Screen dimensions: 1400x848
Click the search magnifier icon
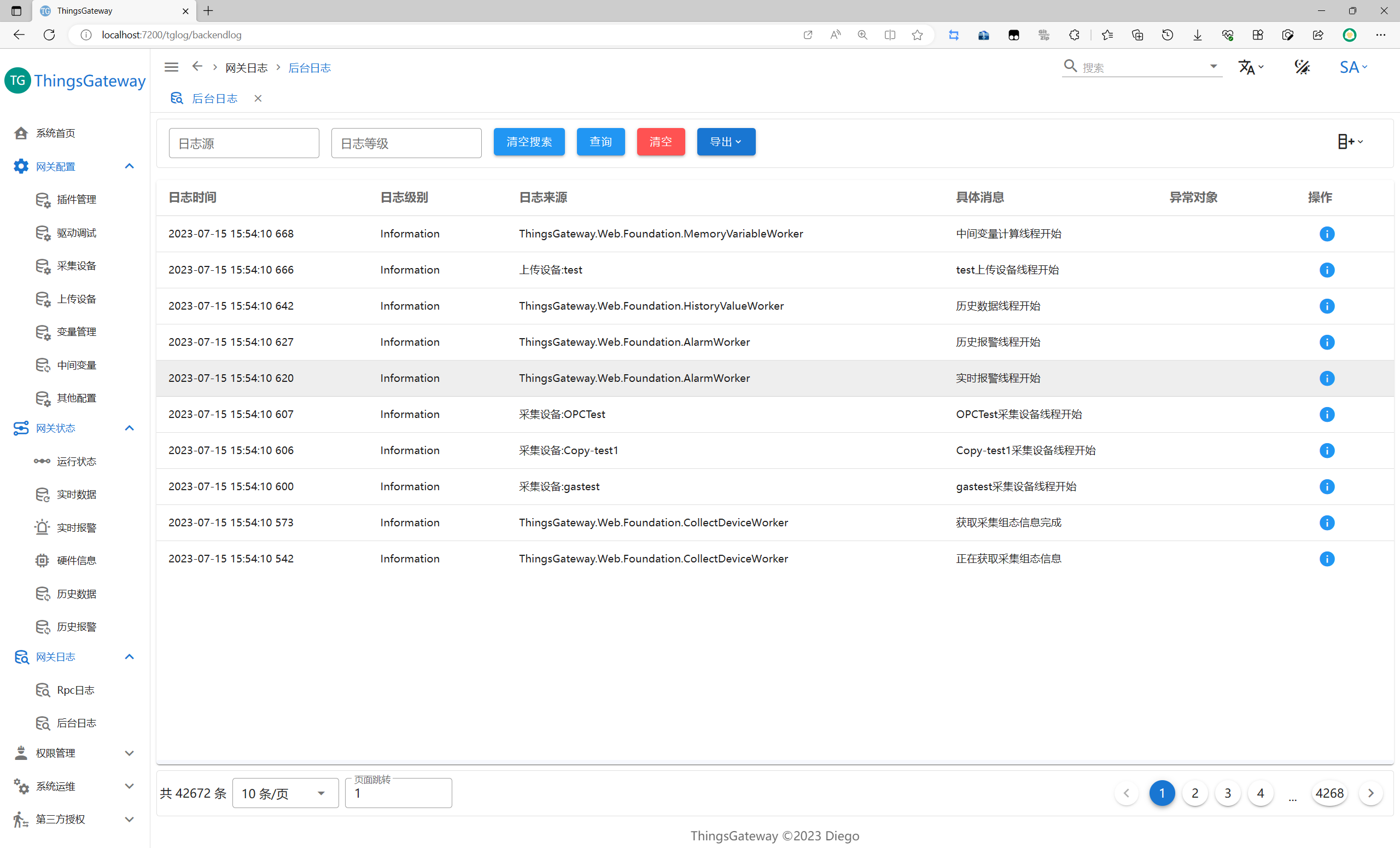tap(1070, 67)
